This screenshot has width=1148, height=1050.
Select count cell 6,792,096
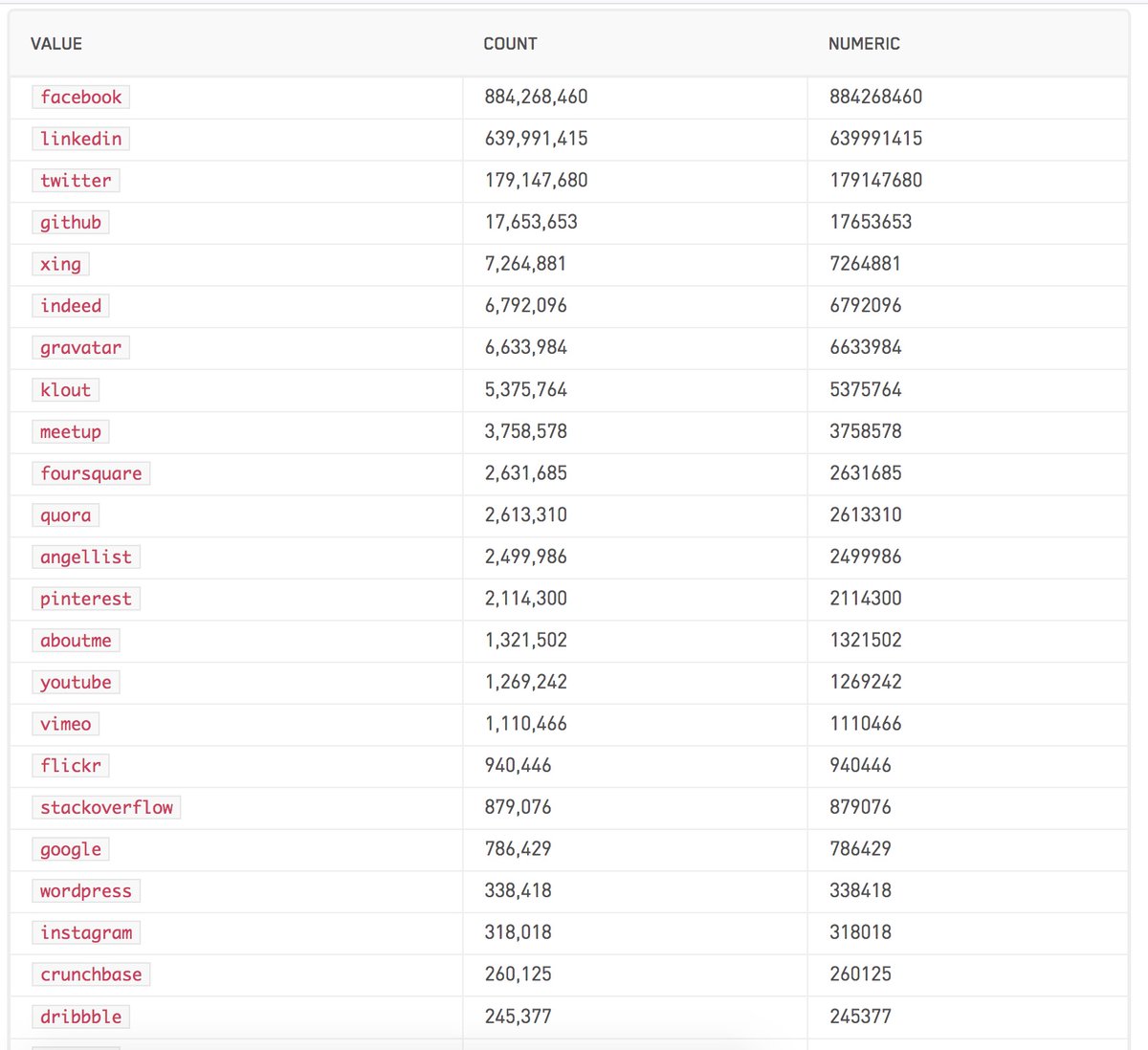click(525, 306)
